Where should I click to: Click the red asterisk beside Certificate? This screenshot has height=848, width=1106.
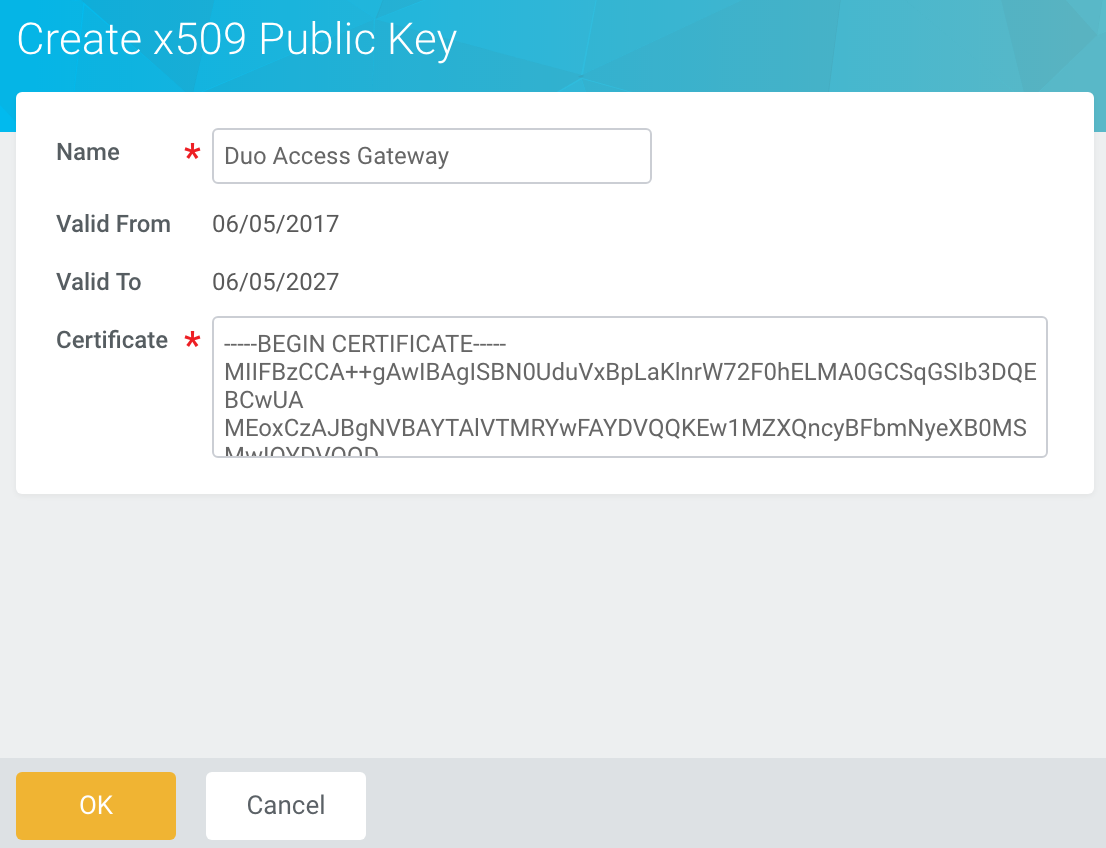tap(192, 342)
